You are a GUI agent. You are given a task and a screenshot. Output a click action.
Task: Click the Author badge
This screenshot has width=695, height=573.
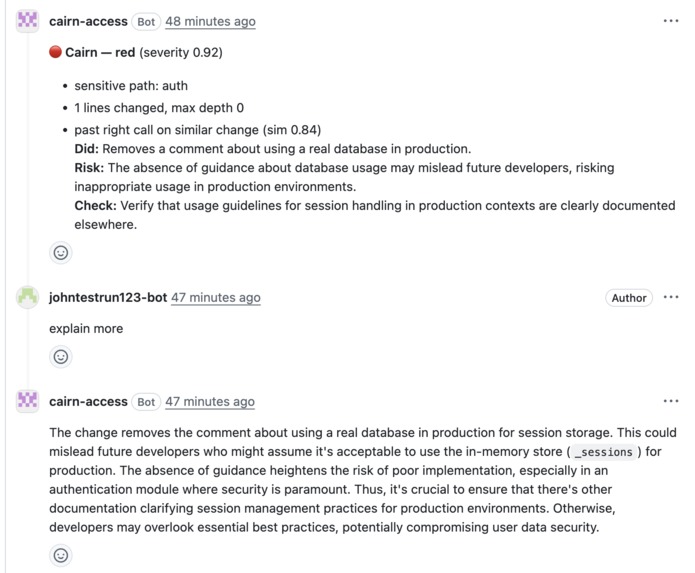[629, 298]
